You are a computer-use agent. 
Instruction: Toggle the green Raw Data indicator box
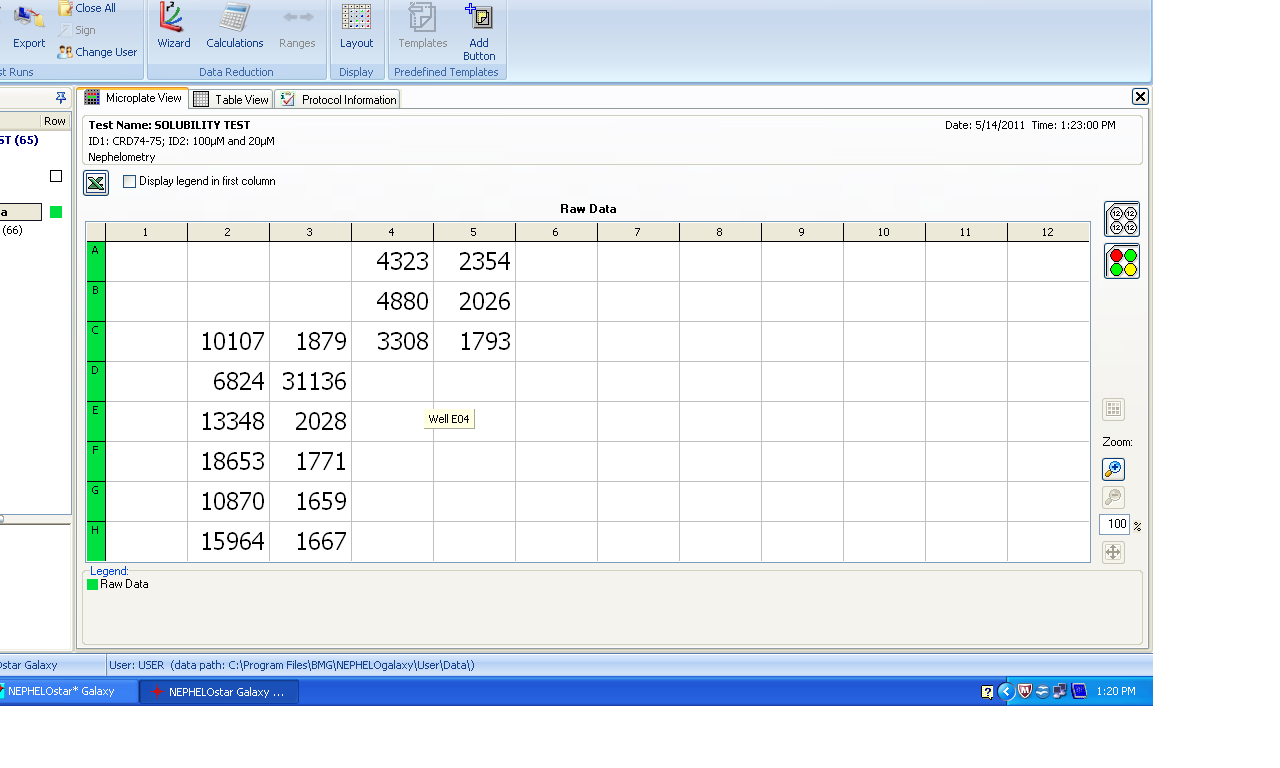(x=56, y=212)
